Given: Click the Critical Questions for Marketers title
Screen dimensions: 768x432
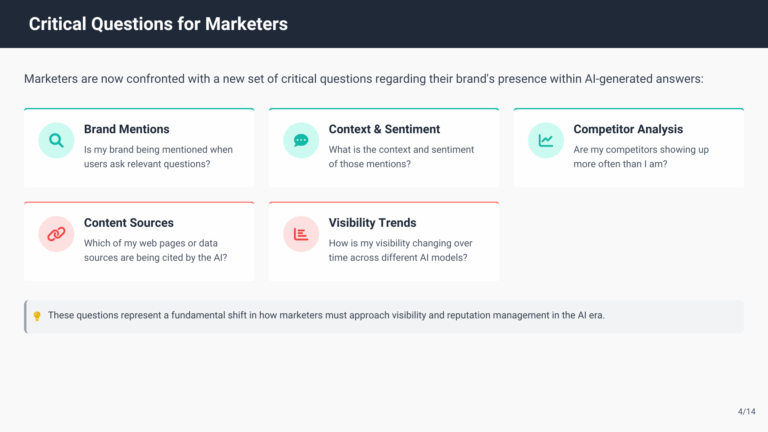Looking at the screenshot, I should coord(158,24).
